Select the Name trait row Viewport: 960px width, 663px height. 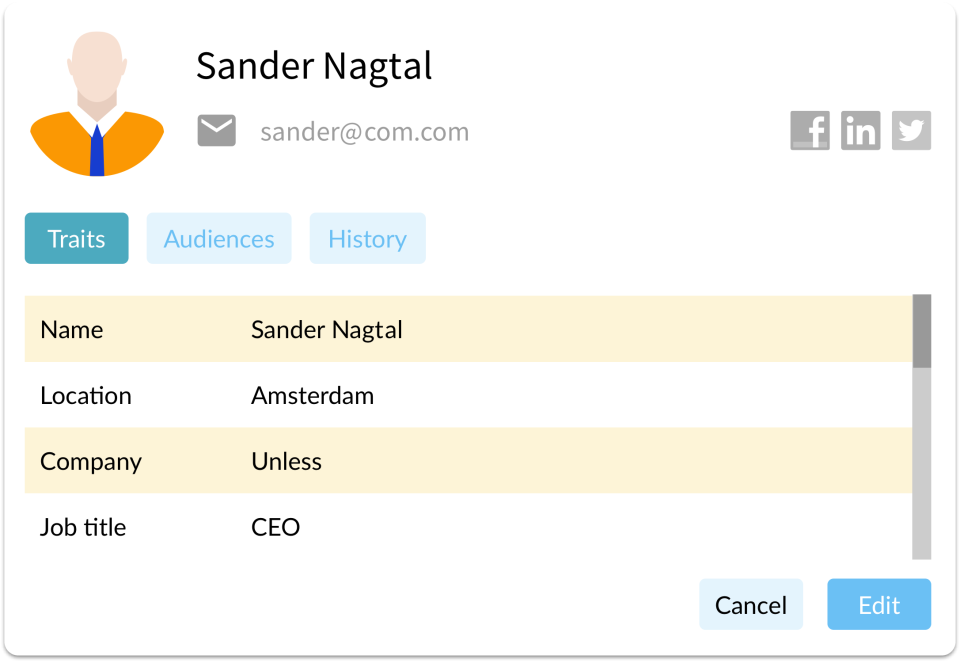click(468, 329)
